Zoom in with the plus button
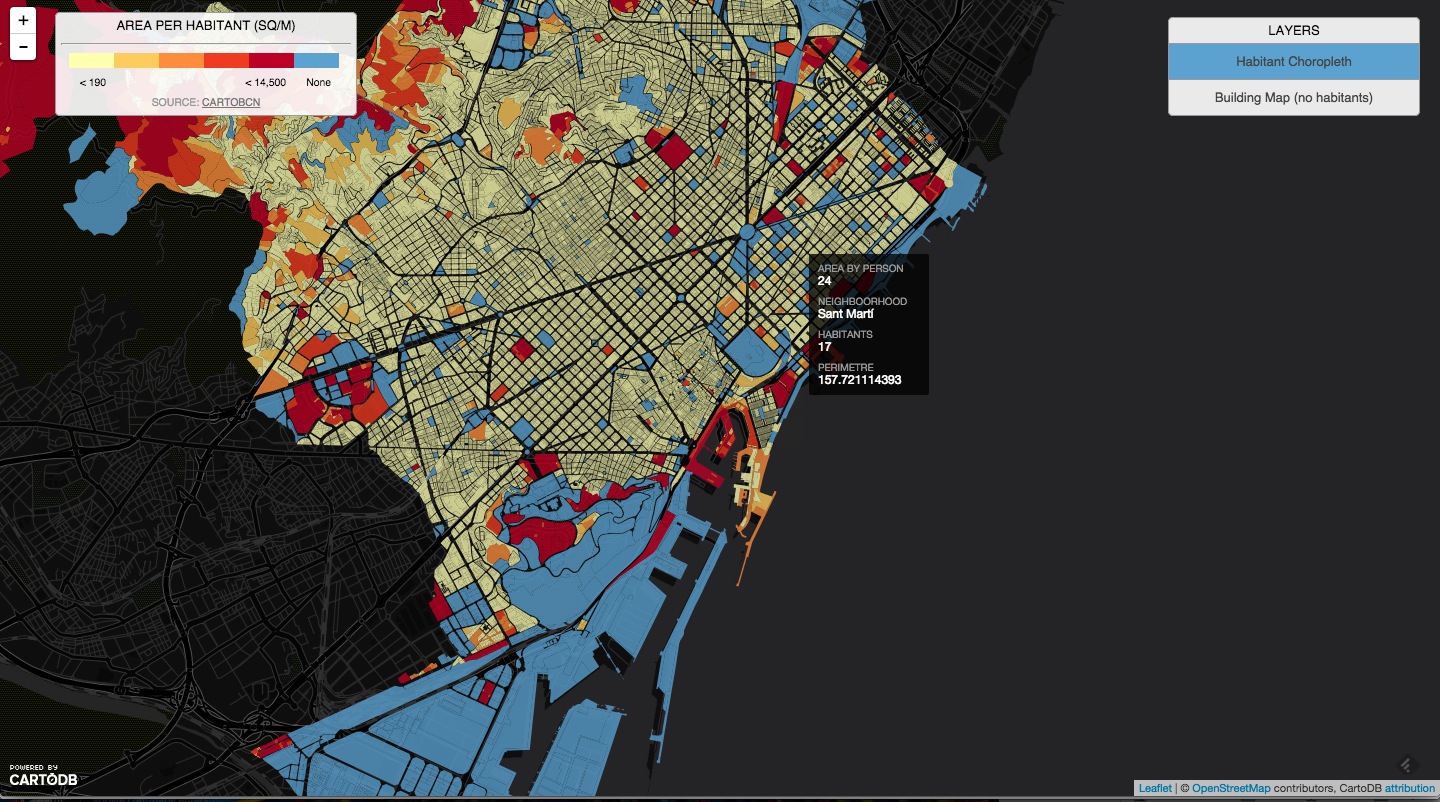 click(x=23, y=21)
